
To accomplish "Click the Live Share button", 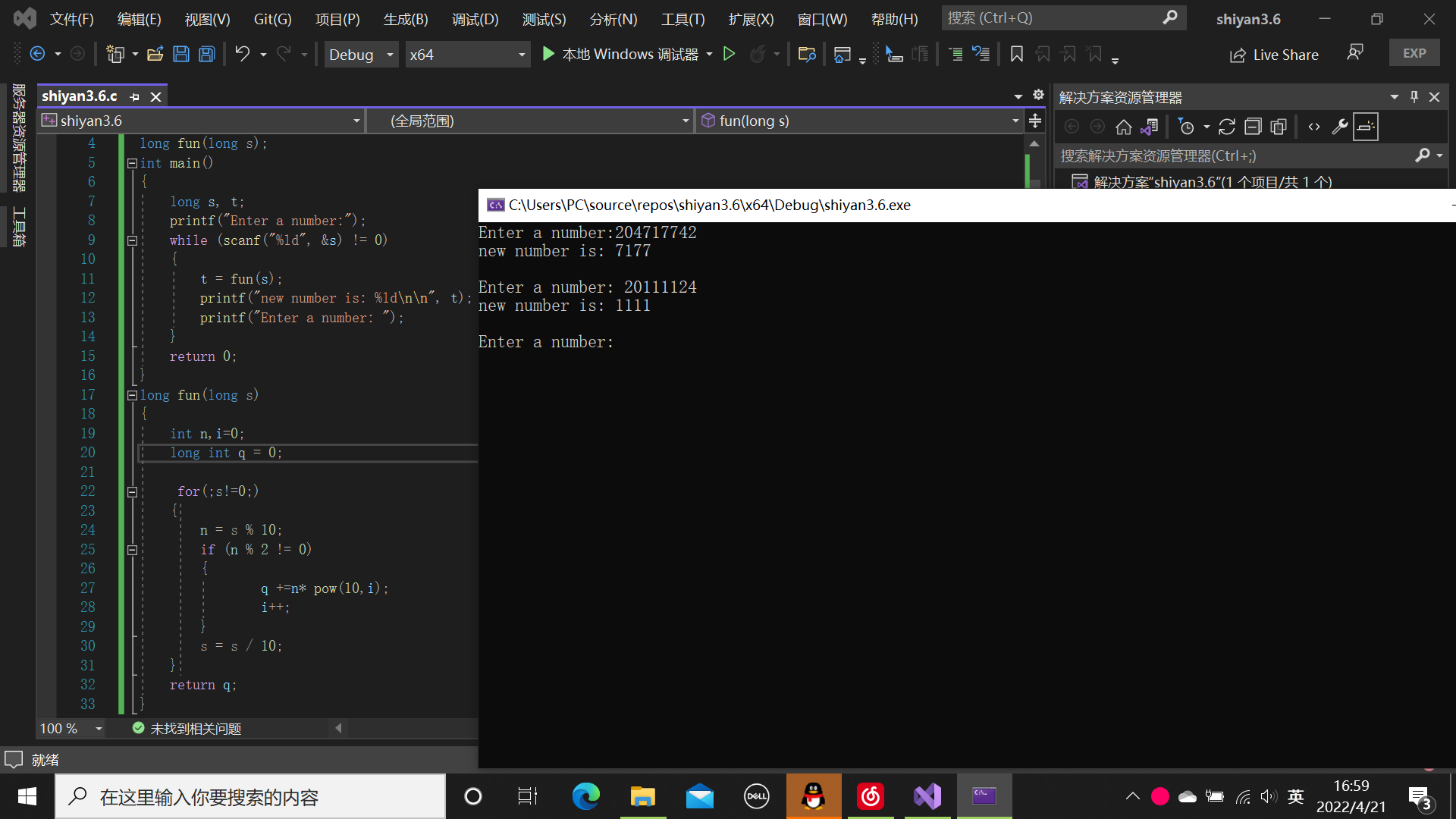I will pyautogui.click(x=1274, y=55).
